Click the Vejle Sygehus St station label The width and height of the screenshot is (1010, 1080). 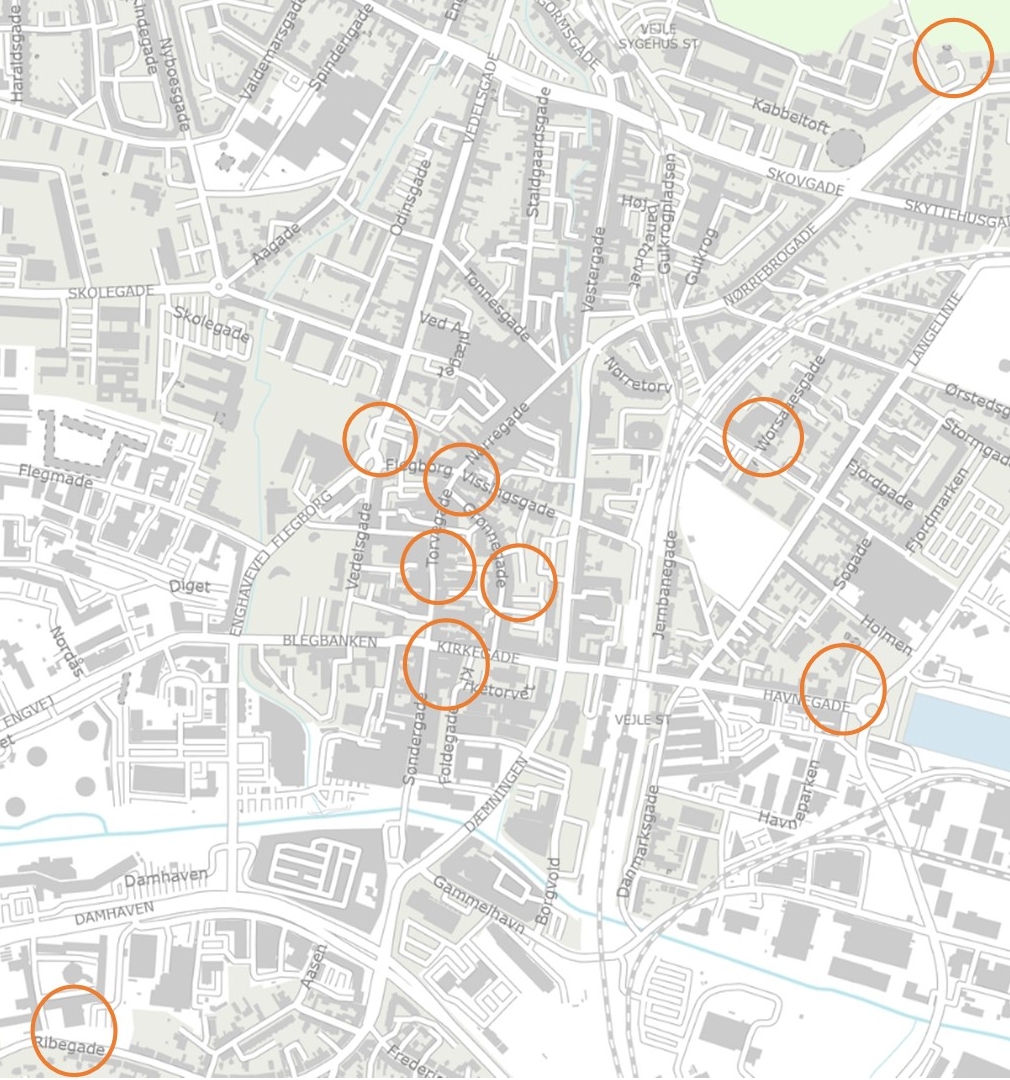659,37
